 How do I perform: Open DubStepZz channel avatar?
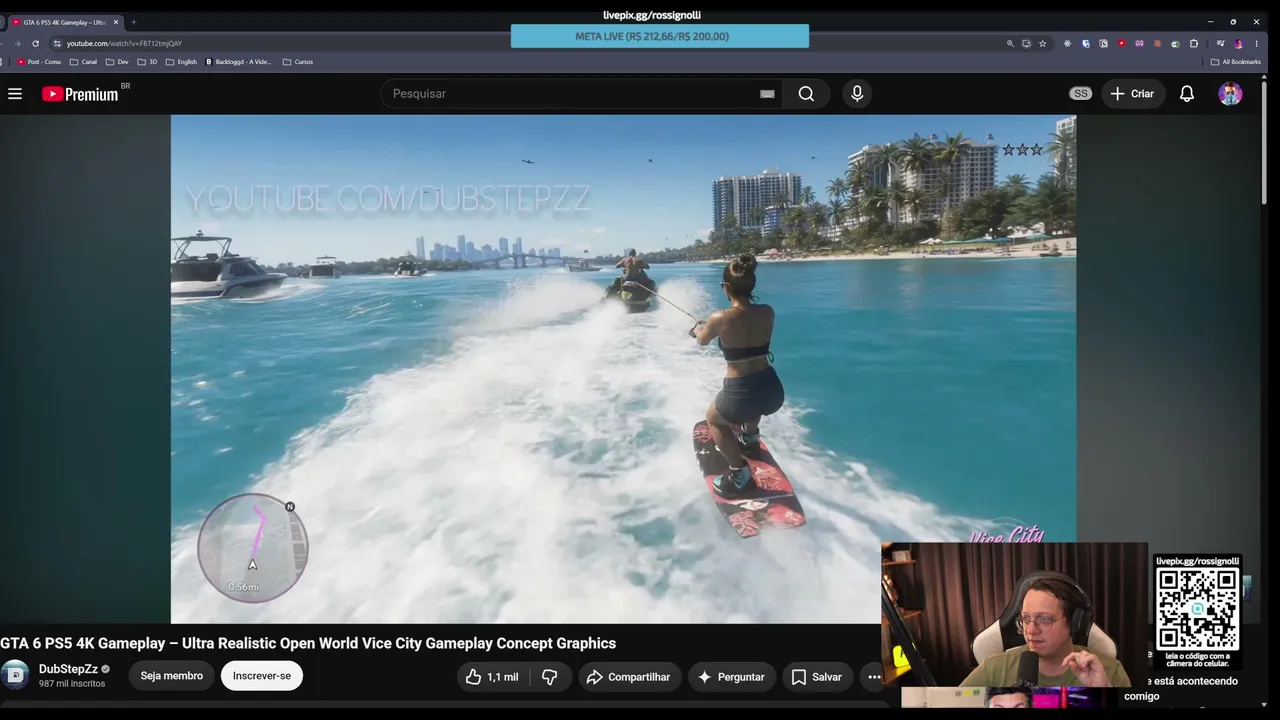pyautogui.click(x=15, y=676)
